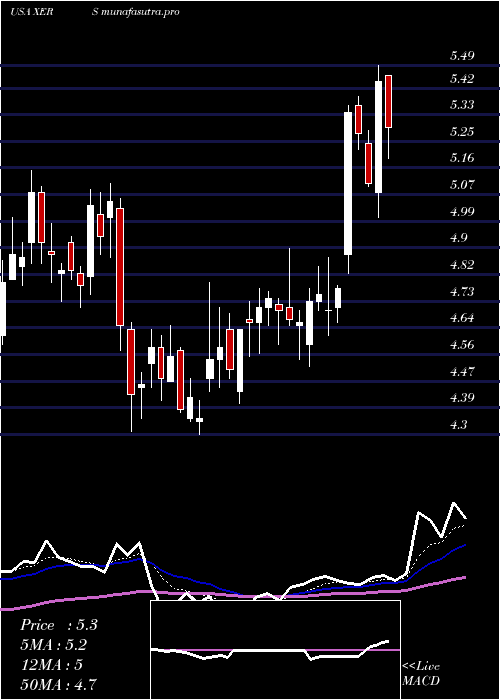Click the 5.49 price axis label
This screenshot has height=700, width=500.
(462, 56)
